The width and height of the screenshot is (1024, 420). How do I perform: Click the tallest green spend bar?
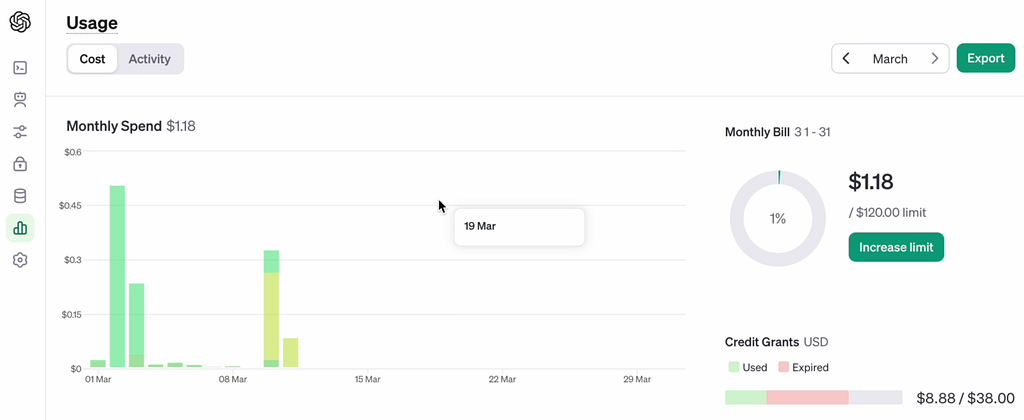tap(117, 276)
